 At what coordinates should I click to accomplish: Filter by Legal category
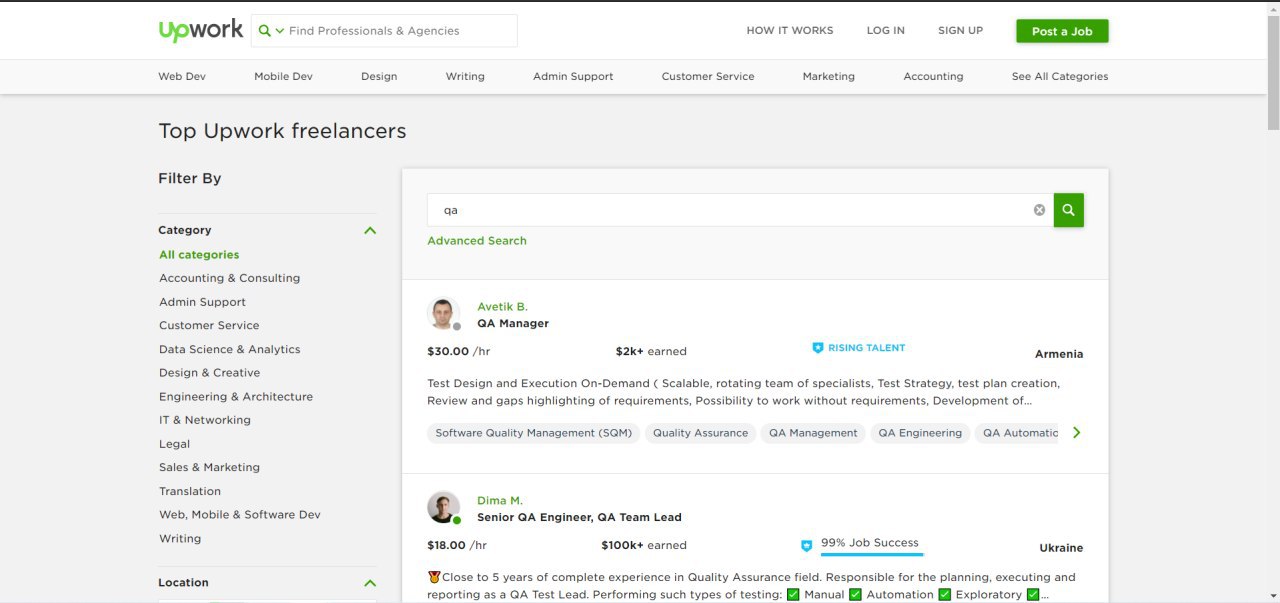[x=174, y=443]
